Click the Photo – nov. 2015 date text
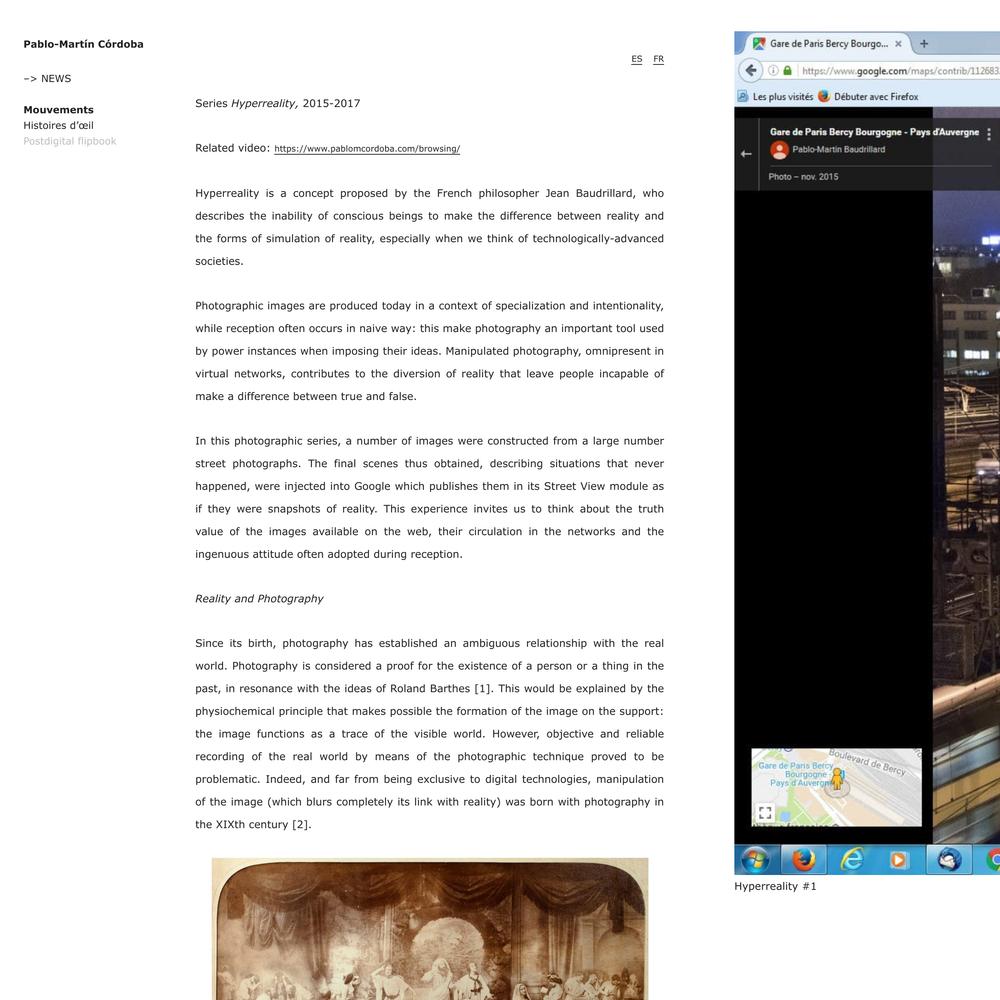Viewport: 1000px width, 1000px height. point(803,177)
